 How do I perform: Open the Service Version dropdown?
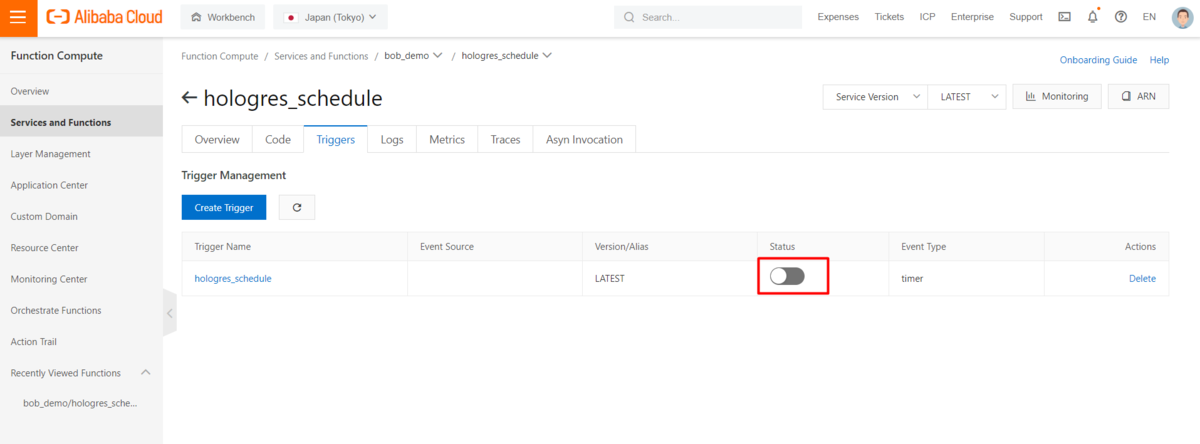point(874,96)
